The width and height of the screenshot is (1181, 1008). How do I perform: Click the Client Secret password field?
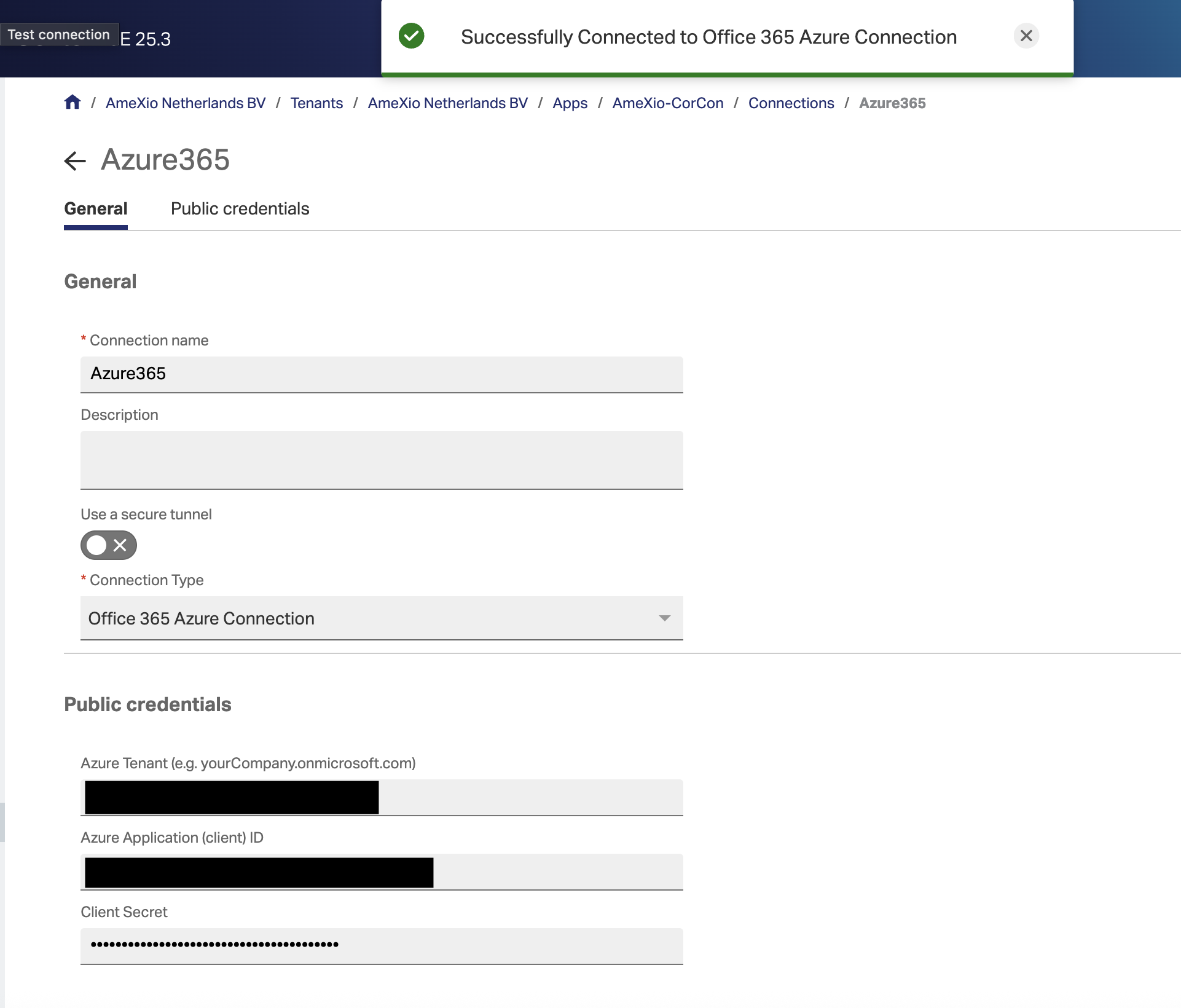click(382, 946)
